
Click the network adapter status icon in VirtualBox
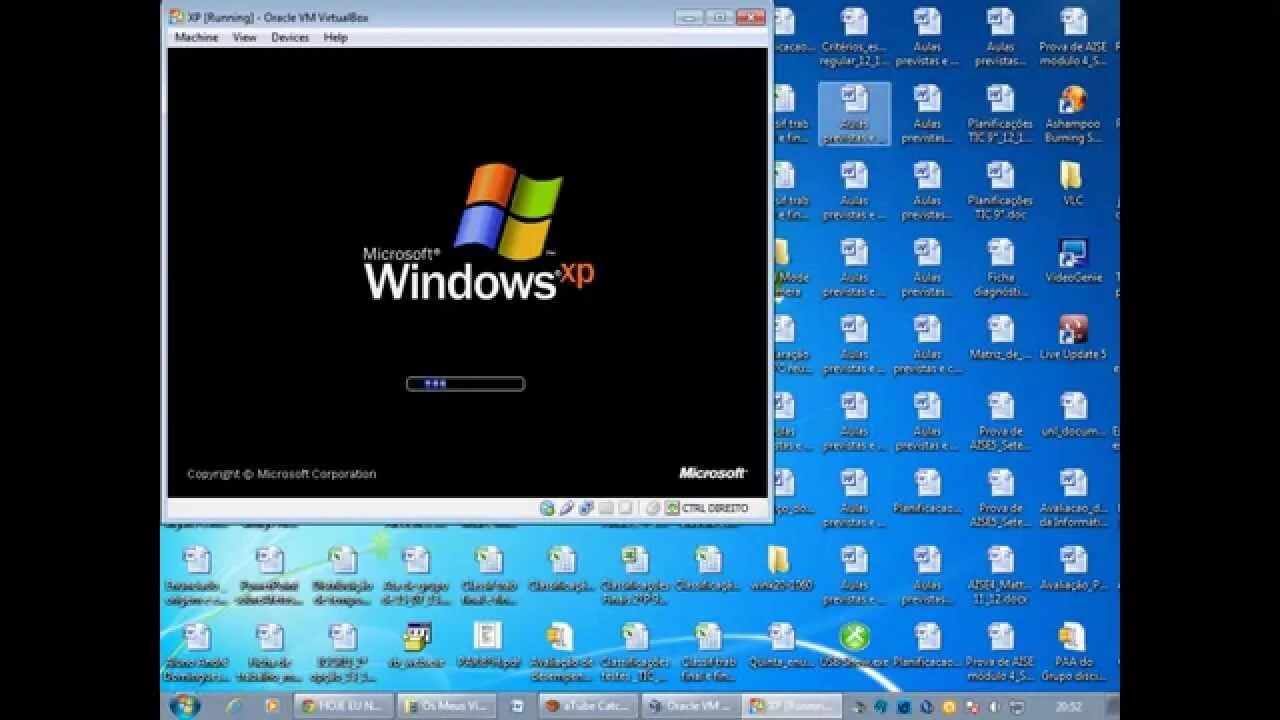(x=586, y=508)
